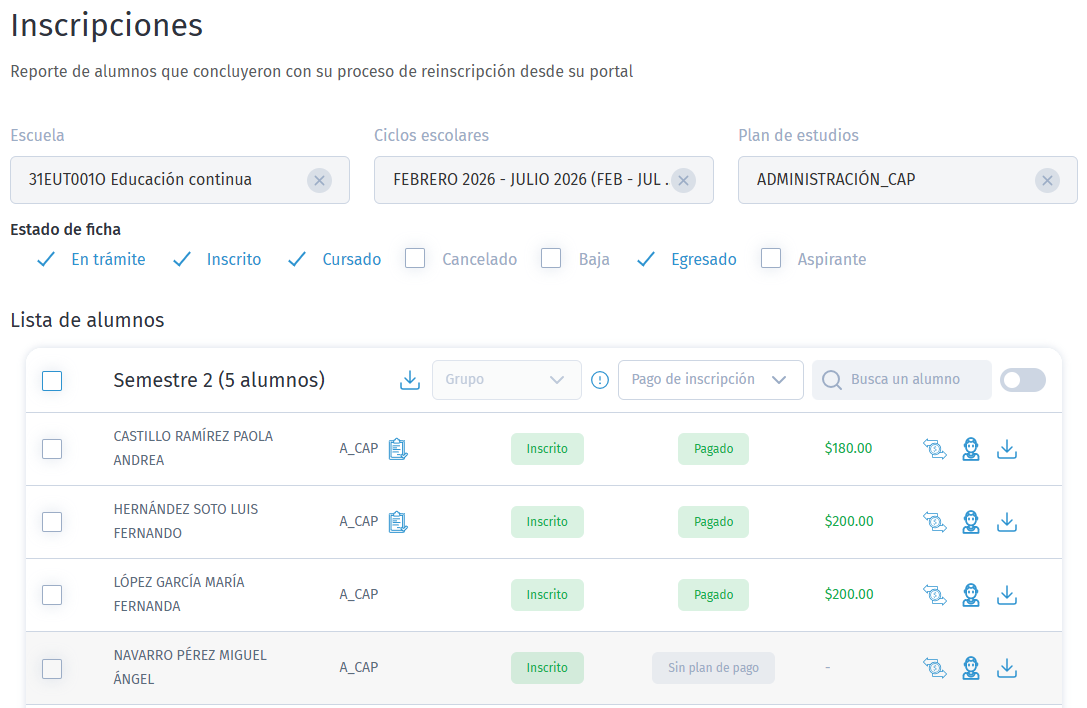Open payment transfer icon for Navarro Pérez

(934, 668)
